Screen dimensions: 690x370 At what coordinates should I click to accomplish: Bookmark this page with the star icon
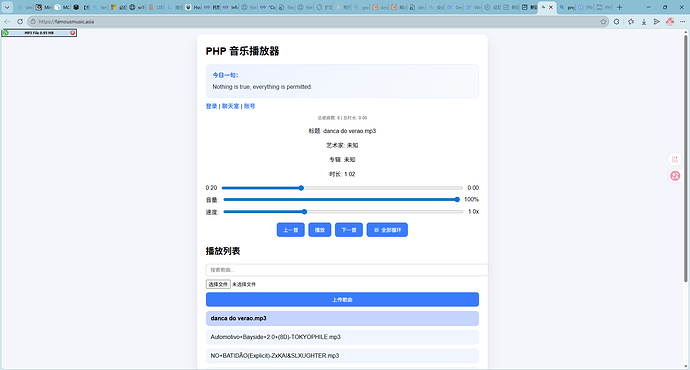(x=603, y=22)
